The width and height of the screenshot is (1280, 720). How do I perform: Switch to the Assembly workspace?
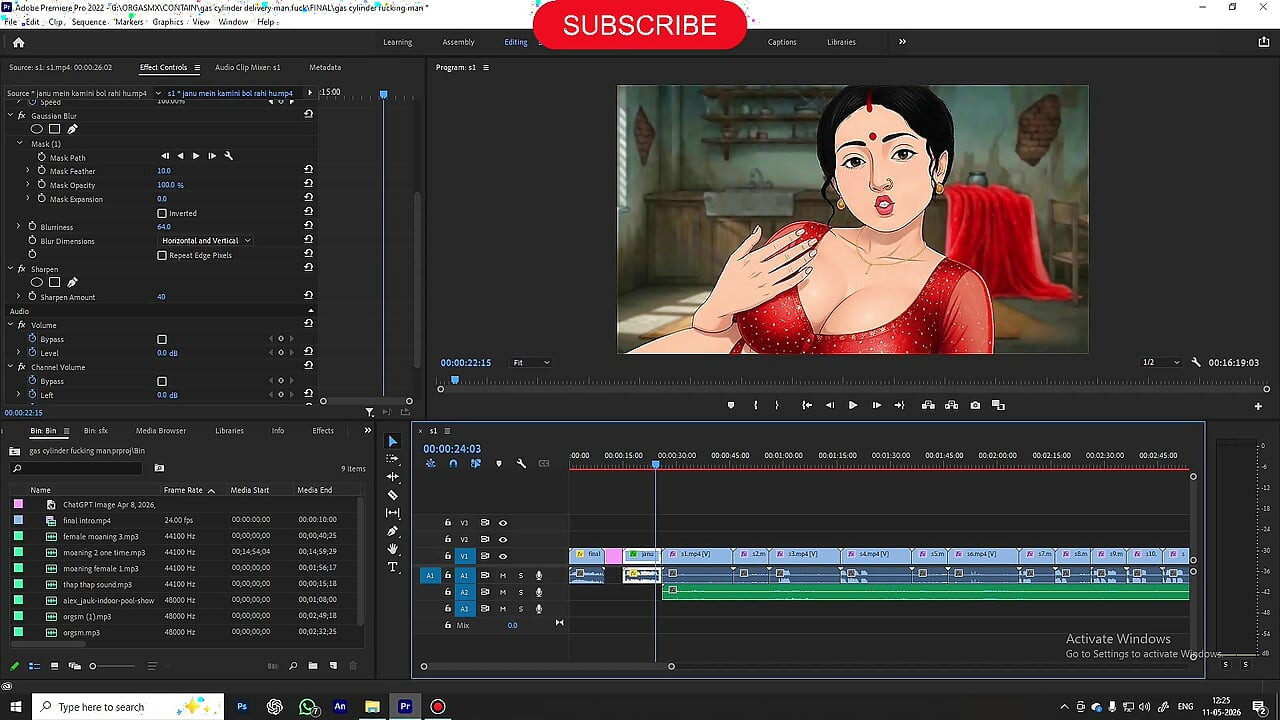pyautogui.click(x=458, y=42)
